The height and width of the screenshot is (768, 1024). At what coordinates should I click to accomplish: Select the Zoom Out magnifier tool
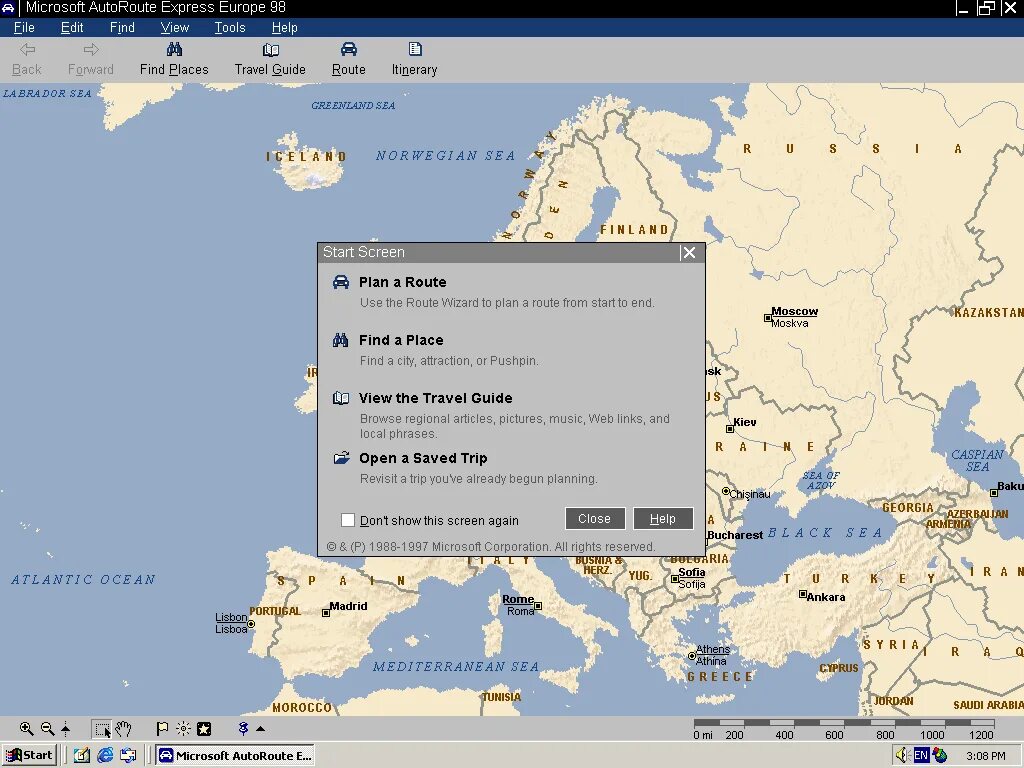pyautogui.click(x=47, y=729)
